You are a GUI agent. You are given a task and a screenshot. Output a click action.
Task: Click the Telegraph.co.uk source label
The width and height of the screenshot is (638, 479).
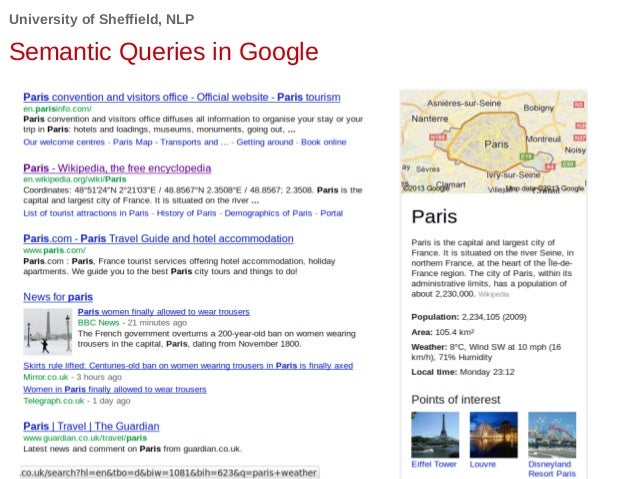click(54, 401)
